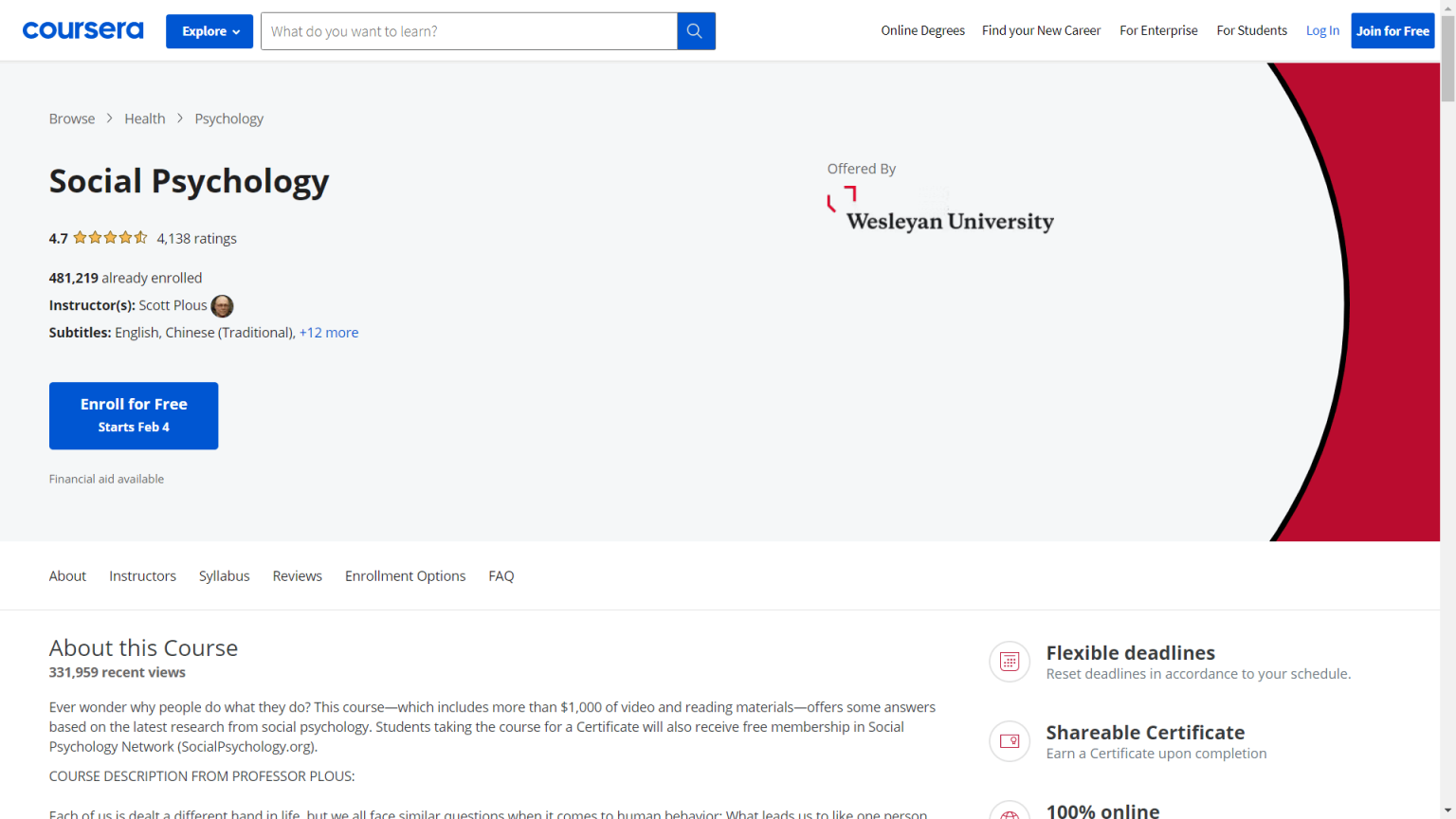The height and width of the screenshot is (819, 1456).
Task: Expand the +12 more subtitles list
Action: (329, 333)
